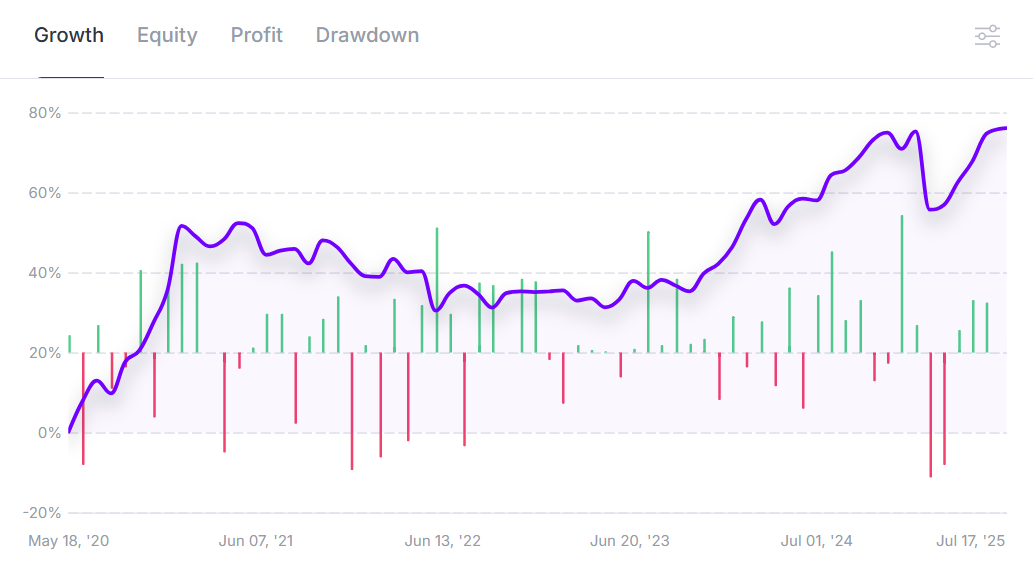1033x567 pixels.
Task: Click the Jun 07, '21 date label
Action: [x=256, y=541]
